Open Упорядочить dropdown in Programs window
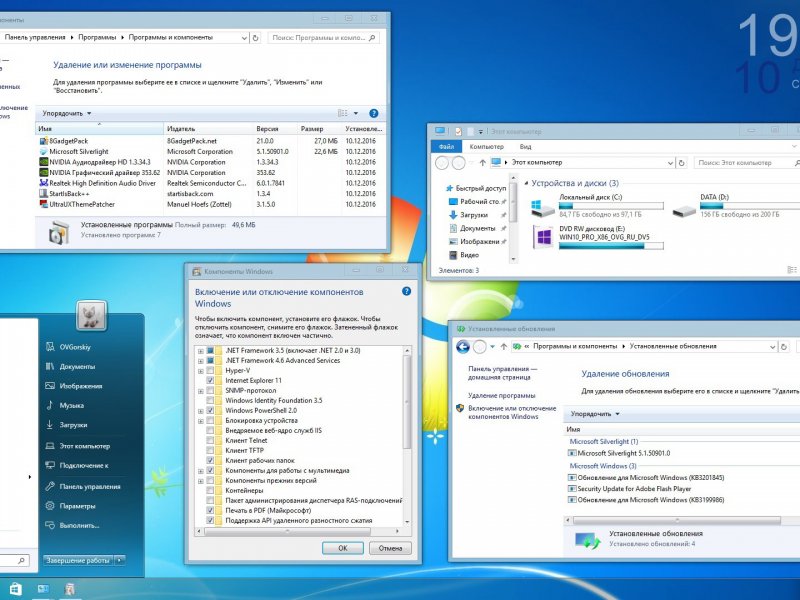The image size is (800, 600). [67, 113]
